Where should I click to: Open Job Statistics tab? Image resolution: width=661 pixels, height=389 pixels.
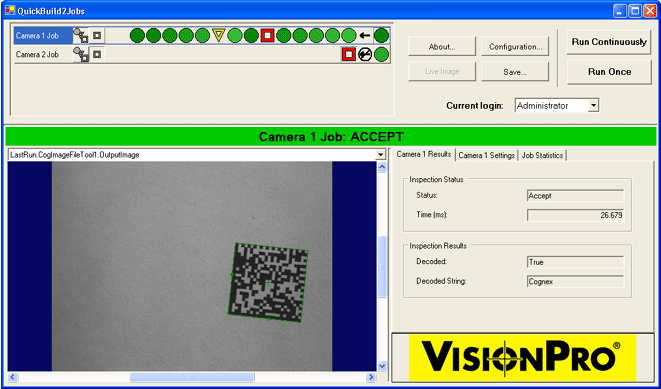point(542,156)
